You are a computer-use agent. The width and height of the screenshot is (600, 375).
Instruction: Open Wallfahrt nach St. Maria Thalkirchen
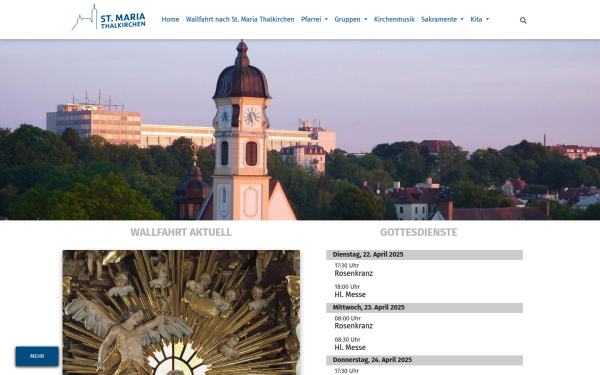(240, 19)
